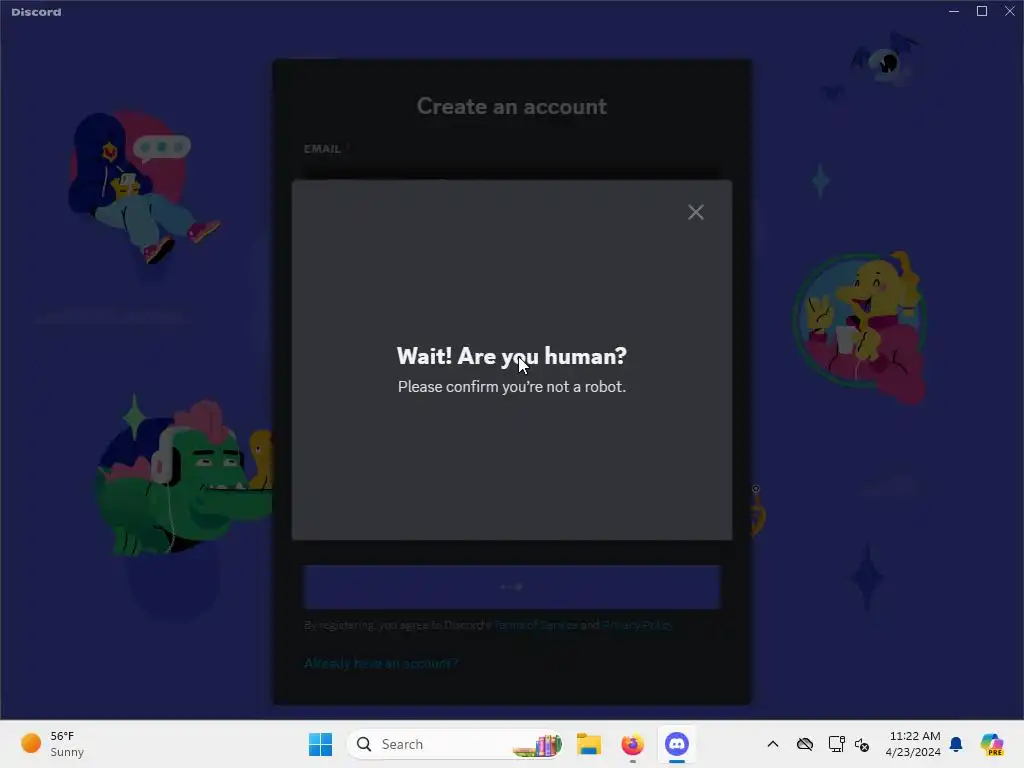The image size is (1024, 768).
Task: Click the Privacy Policy link
Action: click(637, 625)
